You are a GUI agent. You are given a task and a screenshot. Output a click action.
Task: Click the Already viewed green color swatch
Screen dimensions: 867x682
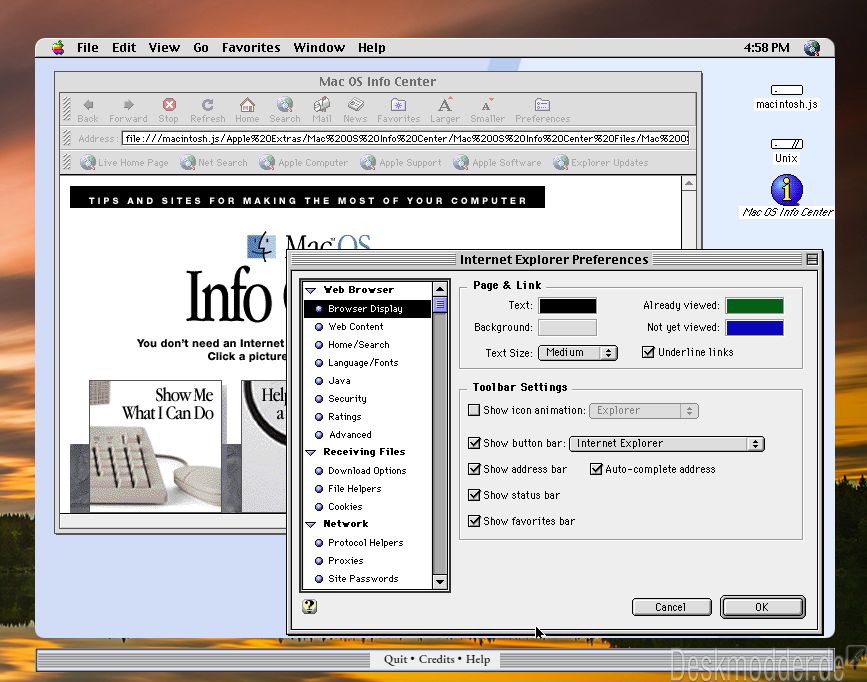coord(754,305)
